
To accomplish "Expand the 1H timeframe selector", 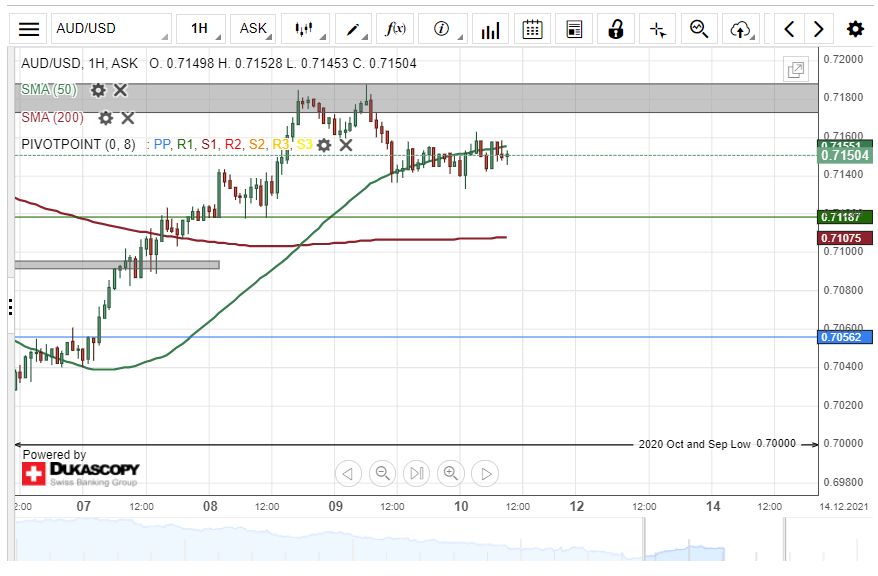I will pos(200,29).
